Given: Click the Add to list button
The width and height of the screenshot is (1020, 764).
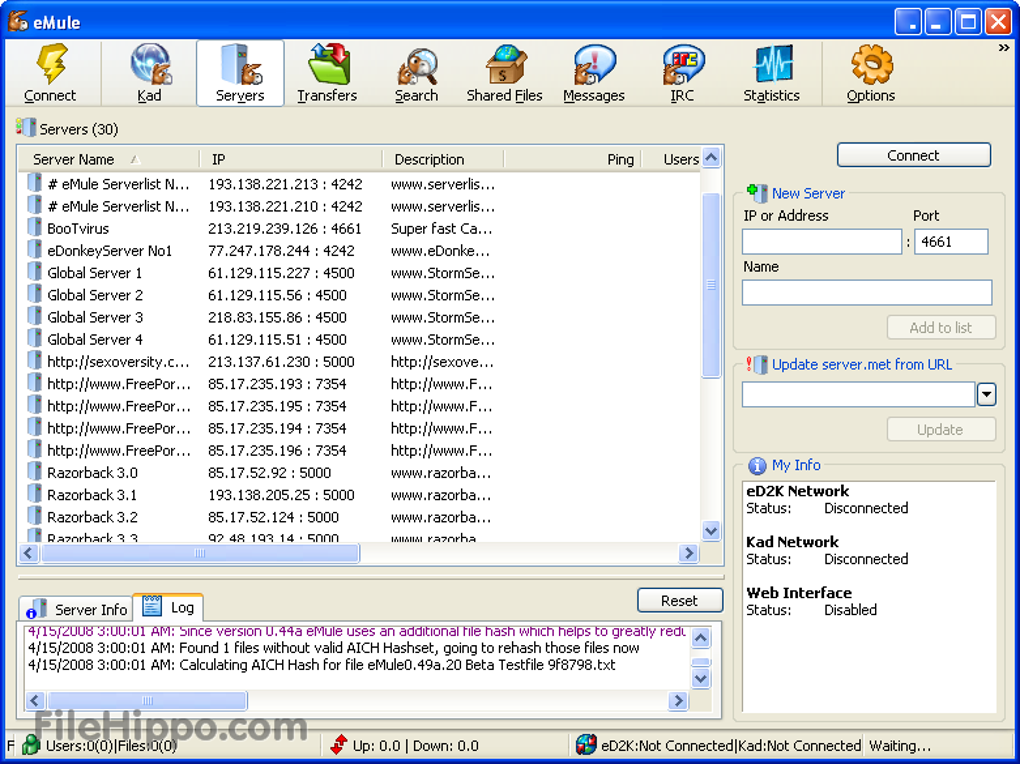Looking at the screenshot, I should click(941, 327).
